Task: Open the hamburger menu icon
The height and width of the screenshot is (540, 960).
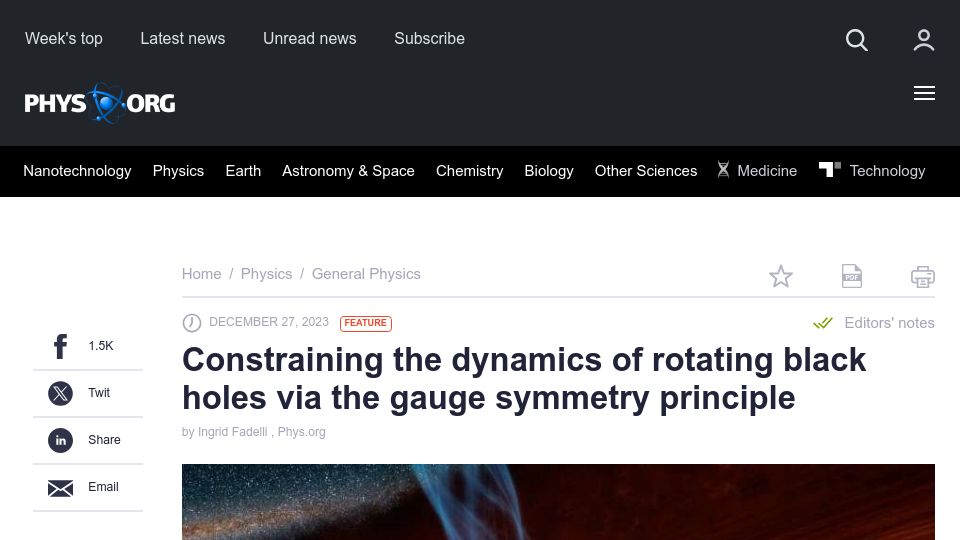Action: tap(924, 93)
